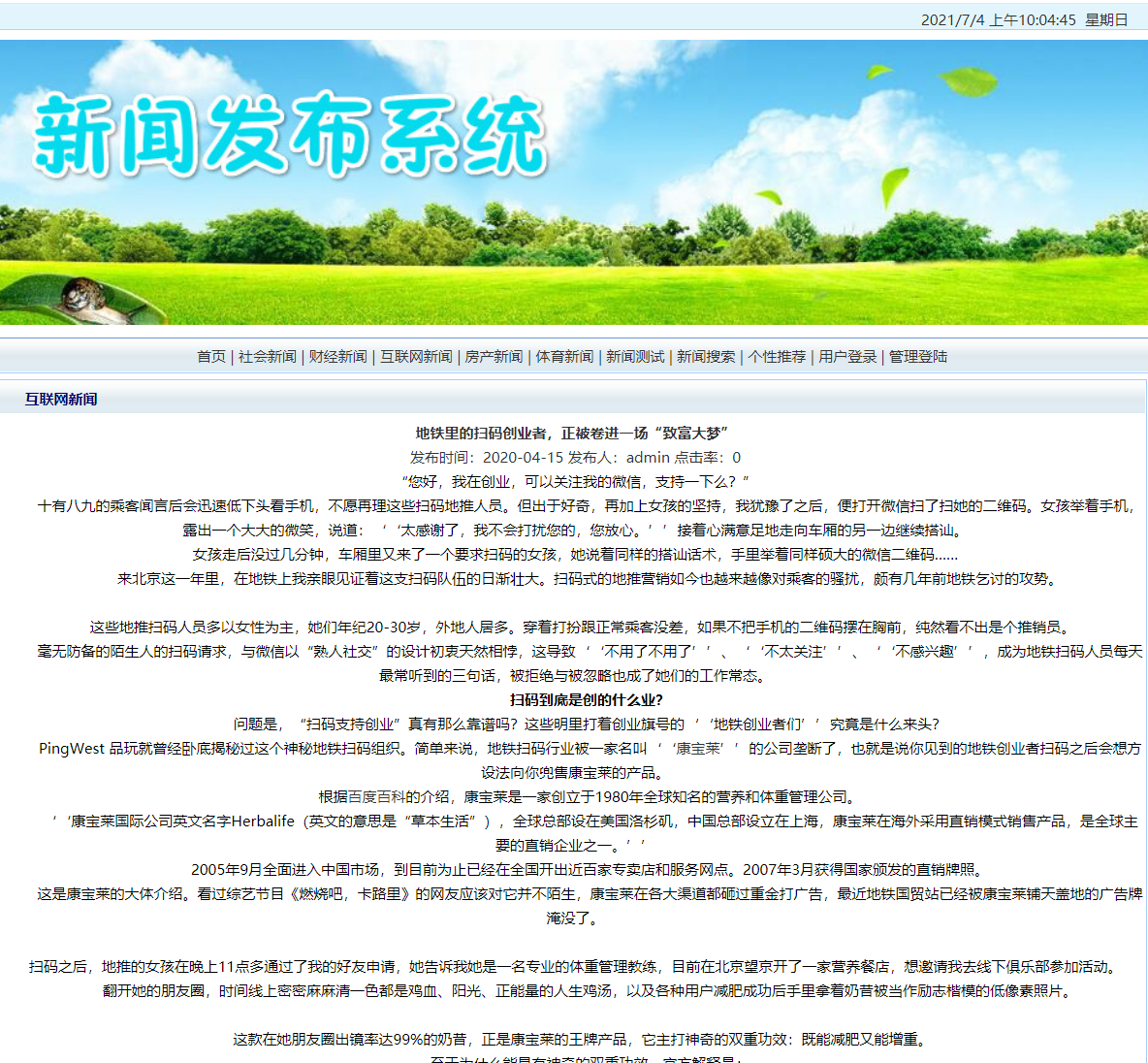Click the separator bar between 首页 and 社会新闻
The height and width of the screenshot is (1063, 1148).
point(232,357)
